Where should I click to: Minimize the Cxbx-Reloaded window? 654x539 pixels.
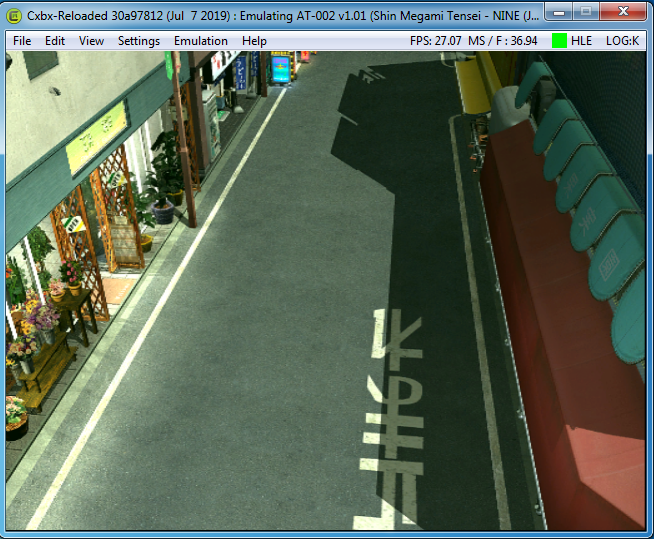[x=559, y=12]
